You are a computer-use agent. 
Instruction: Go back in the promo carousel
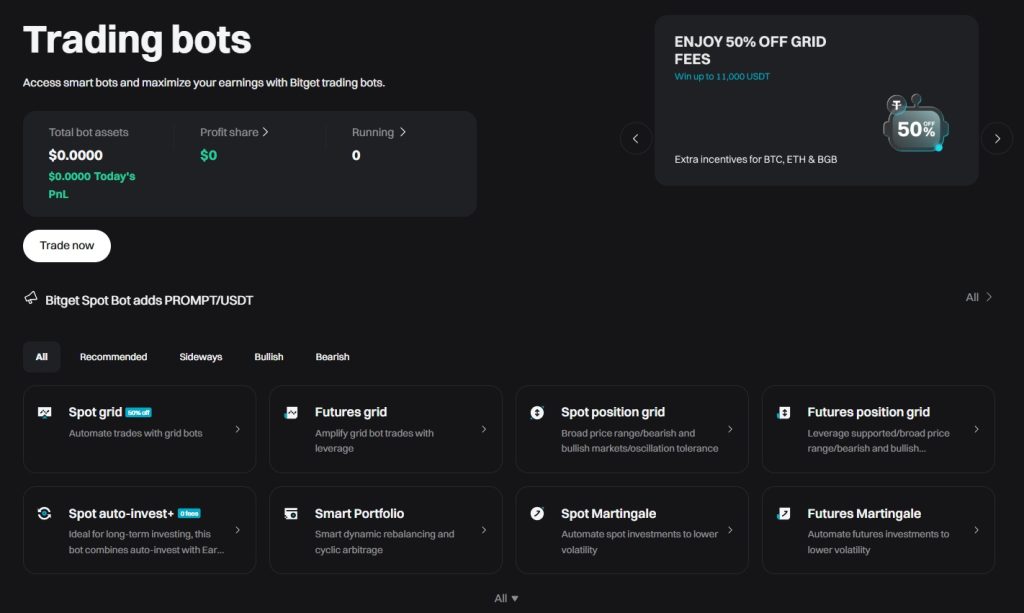(636, 138)
